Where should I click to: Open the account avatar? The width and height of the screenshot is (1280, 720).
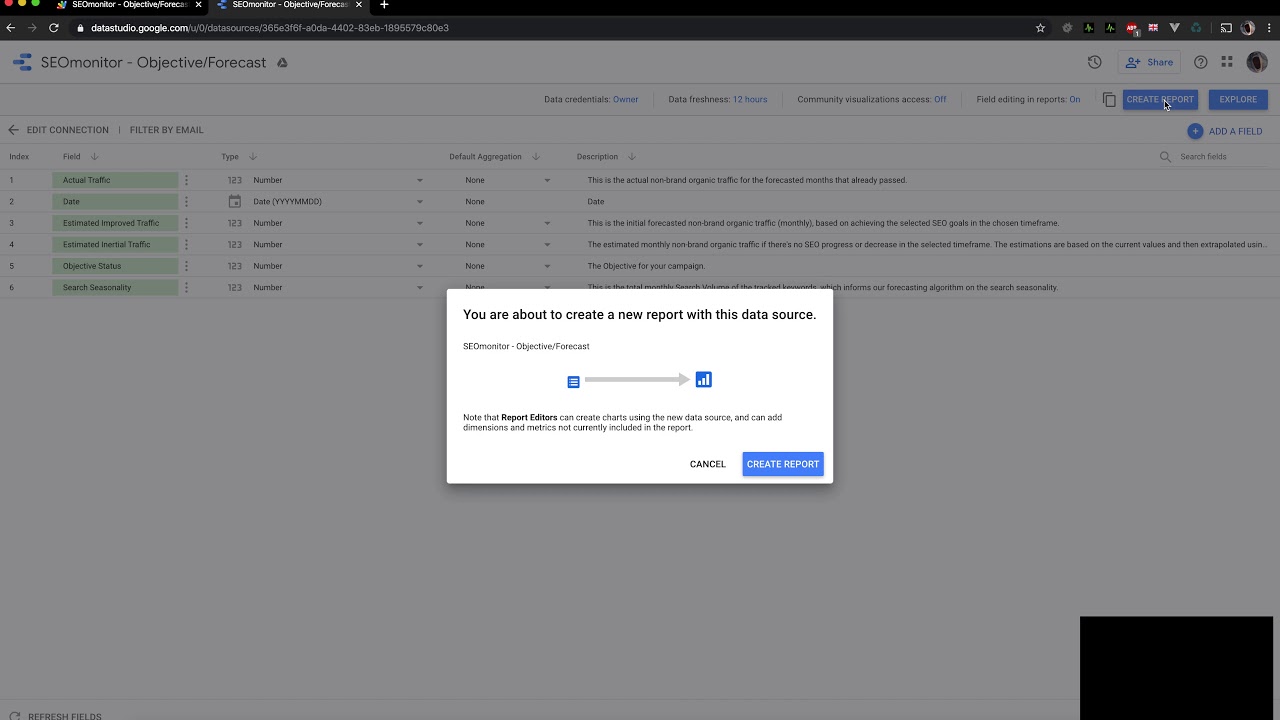click(1257, 62)
